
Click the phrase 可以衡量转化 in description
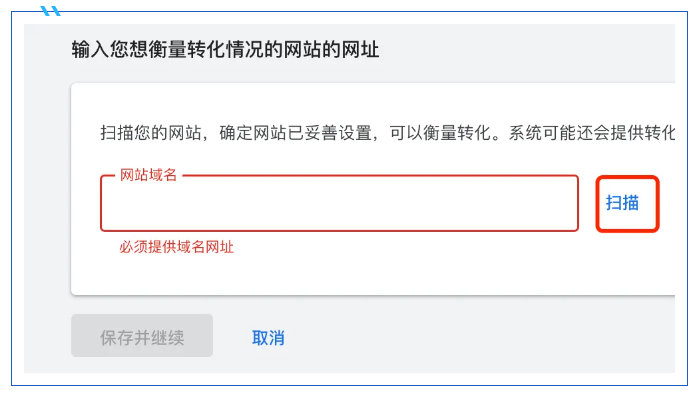coord(440,133)
